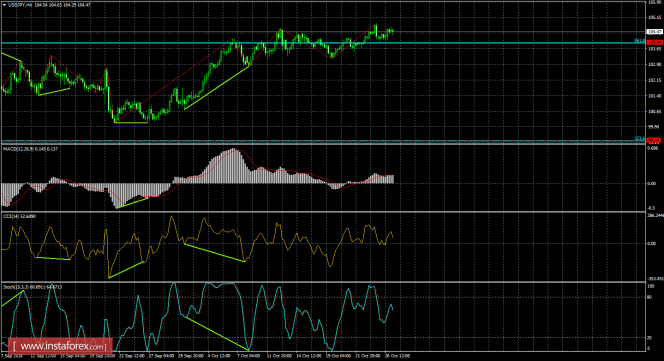Screen dimensions: 664x361
Task: Select the solid teal horizontal level line
Action: coord(323,43)
